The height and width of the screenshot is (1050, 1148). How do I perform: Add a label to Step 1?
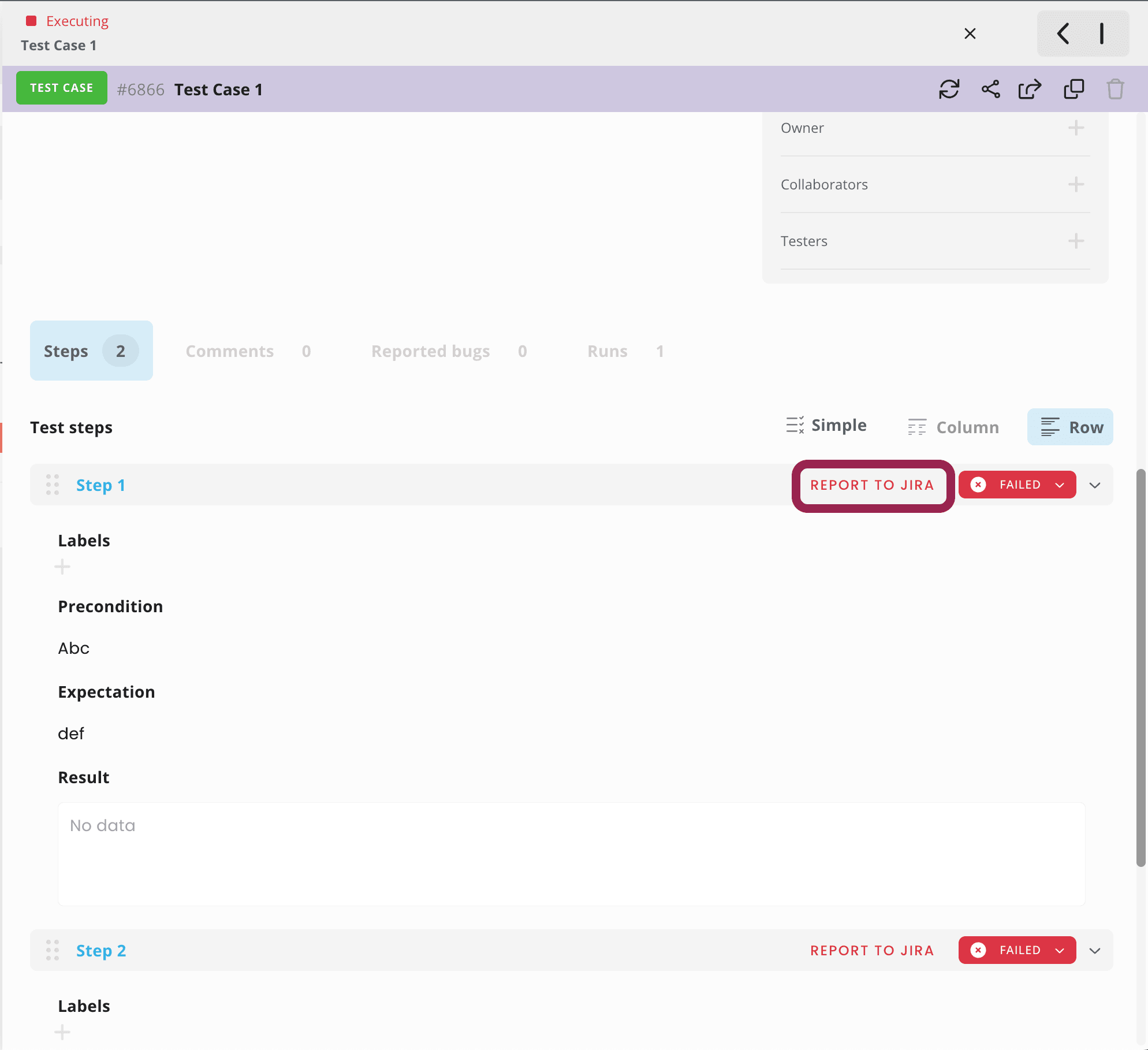62,567
